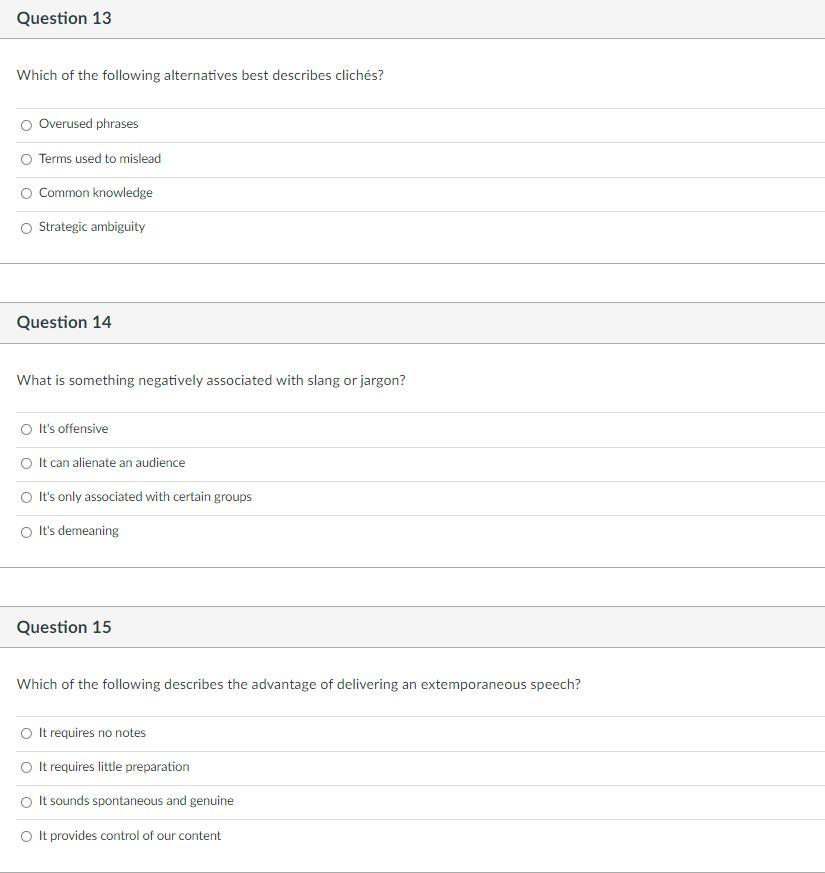Pick the 'Strategic ambiguity' answer
The image size is (825, 873).
click(x=26, y=228)
